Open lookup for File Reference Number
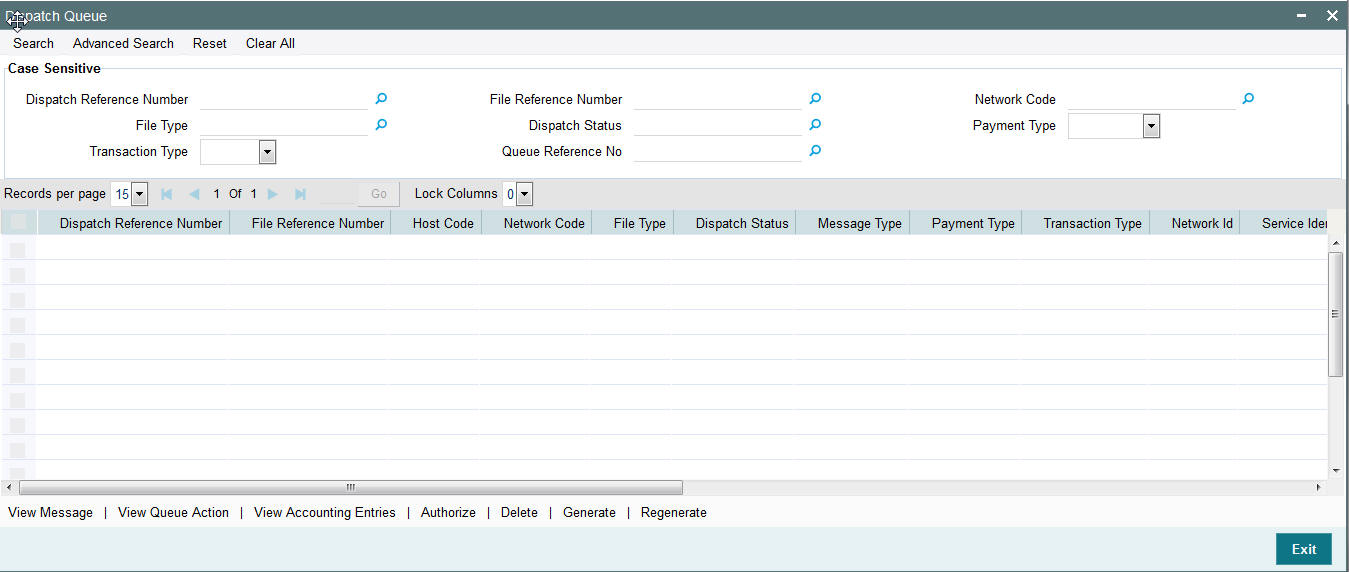This screenshot has width=1349, height=572. 815,99
